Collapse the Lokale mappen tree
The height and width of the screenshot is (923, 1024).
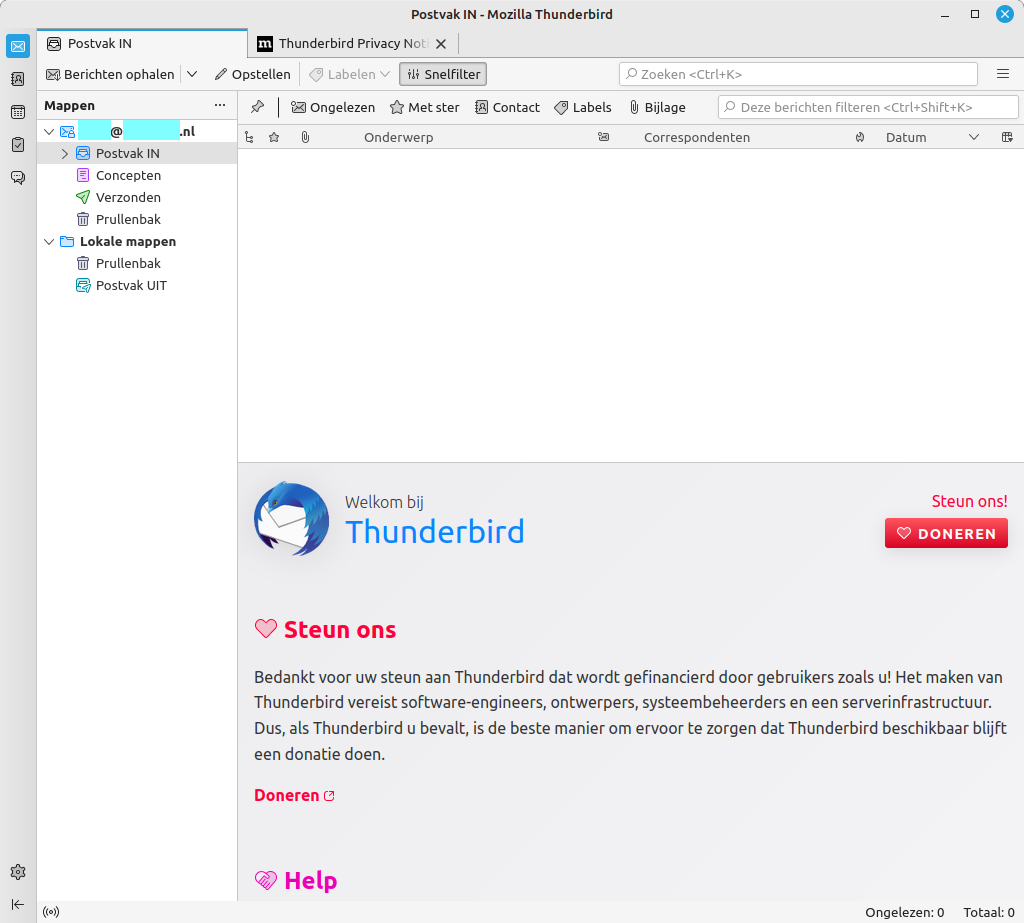tap(49, 242)
